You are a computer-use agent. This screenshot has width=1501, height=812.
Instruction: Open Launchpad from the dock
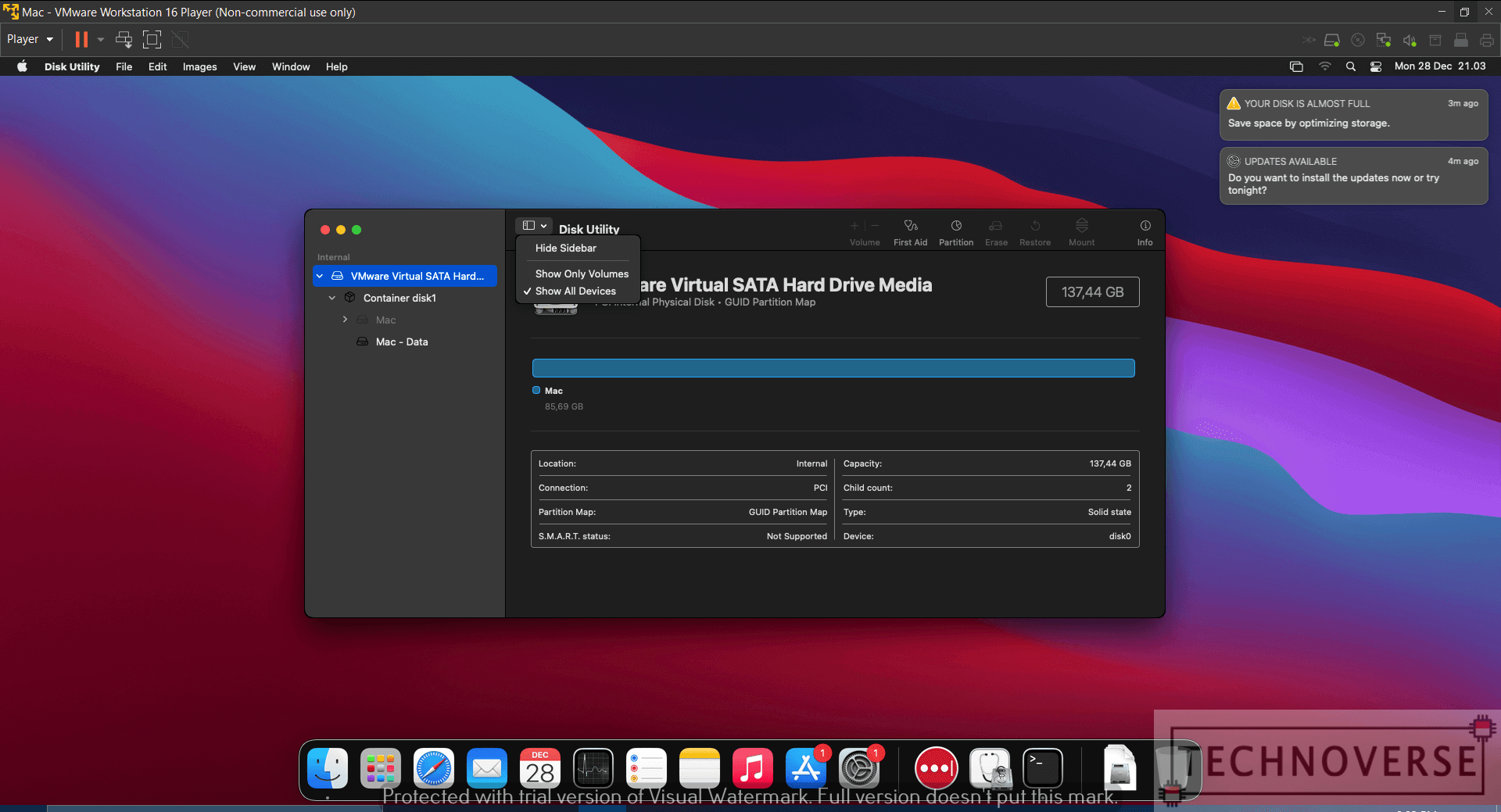[381, 768]
